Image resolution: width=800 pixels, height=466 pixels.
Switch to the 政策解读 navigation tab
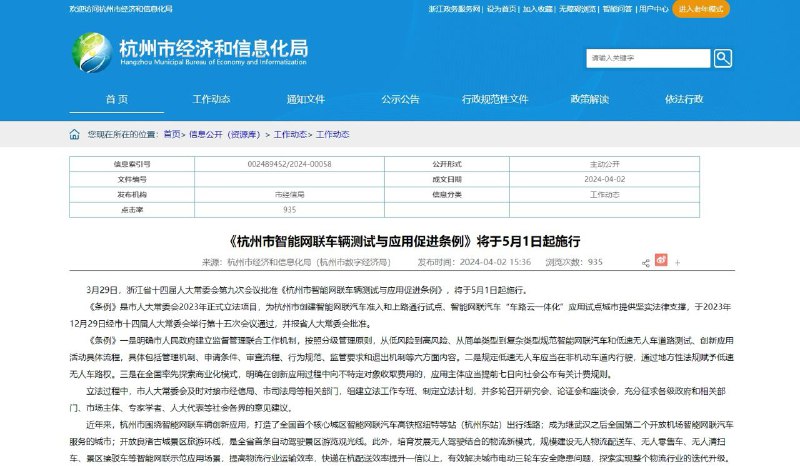point(589,99)
